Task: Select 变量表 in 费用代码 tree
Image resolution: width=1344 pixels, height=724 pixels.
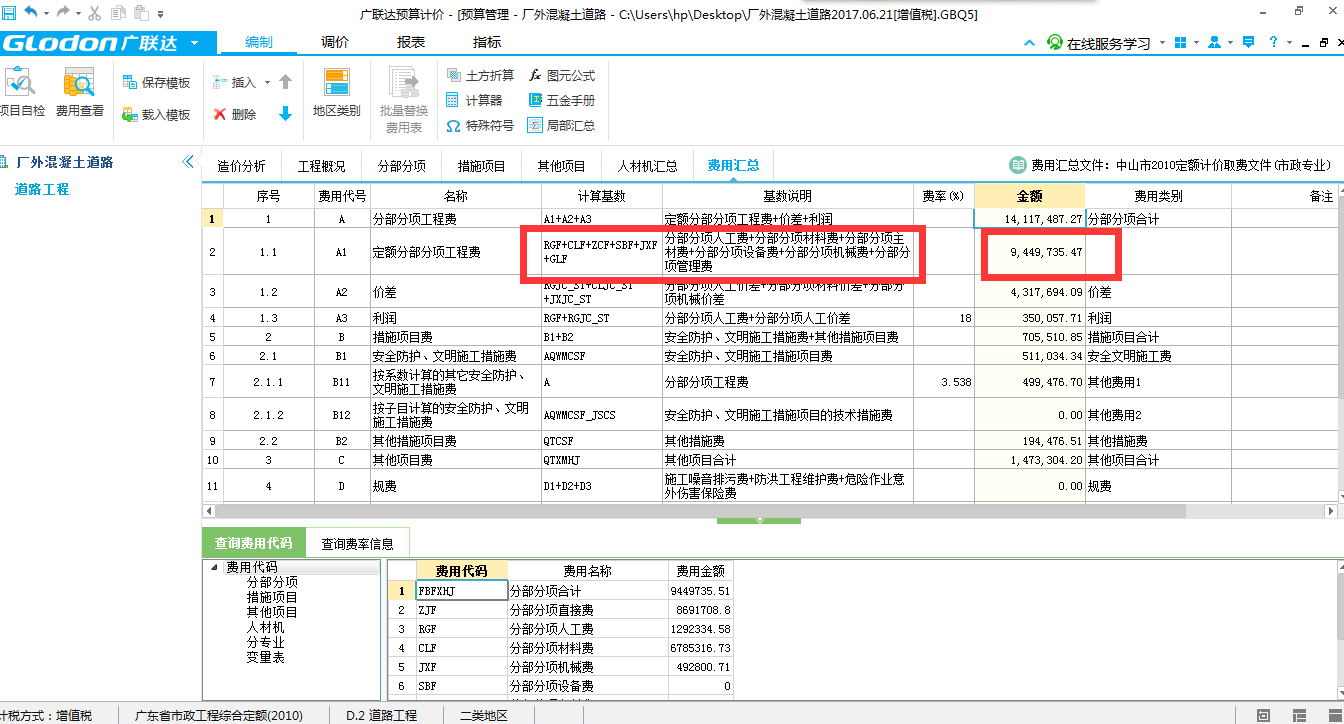Action: (x=265, y=657)
